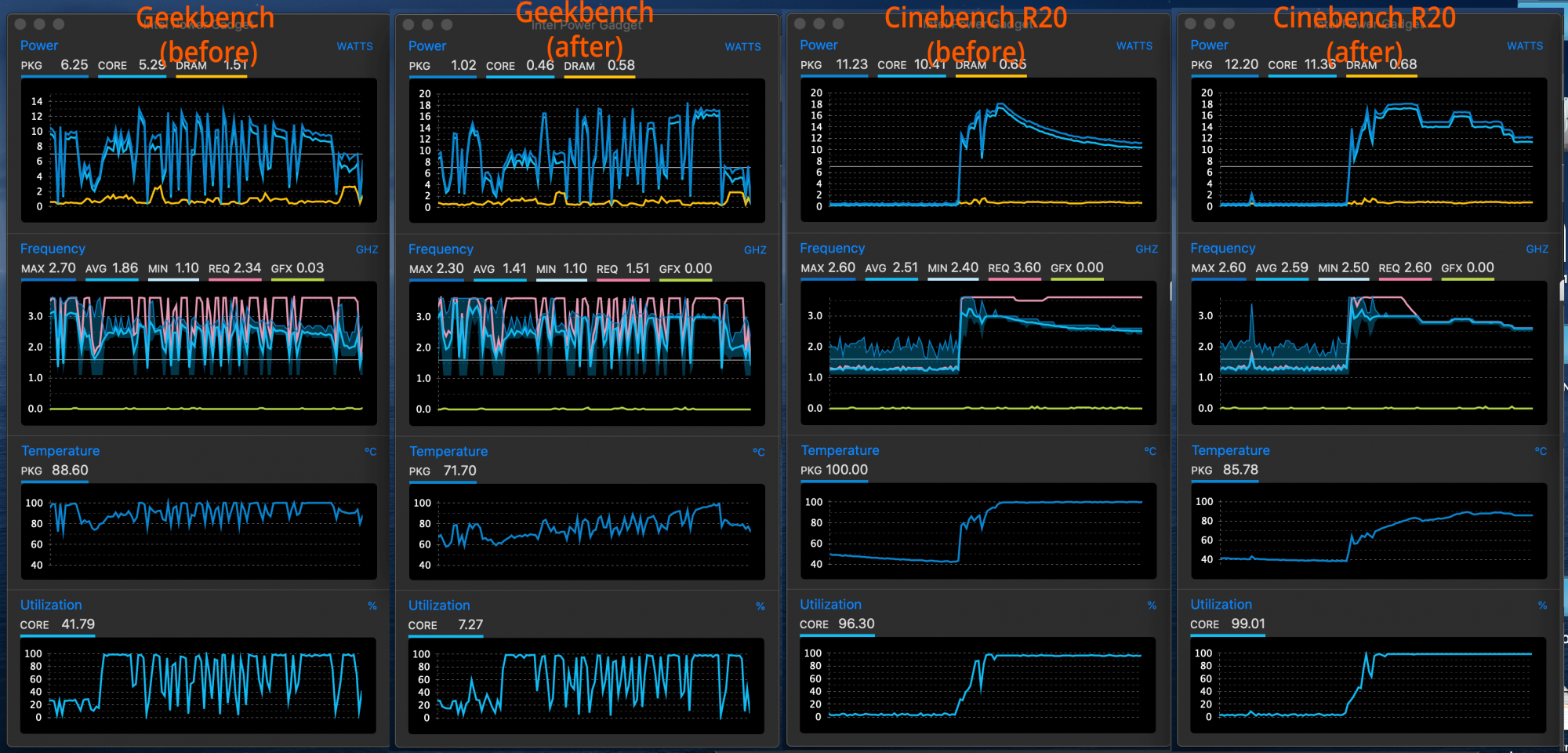Select the 'CORE 41.79' utilization value
The image size is (1568, 753).
[x=57, y=625]
